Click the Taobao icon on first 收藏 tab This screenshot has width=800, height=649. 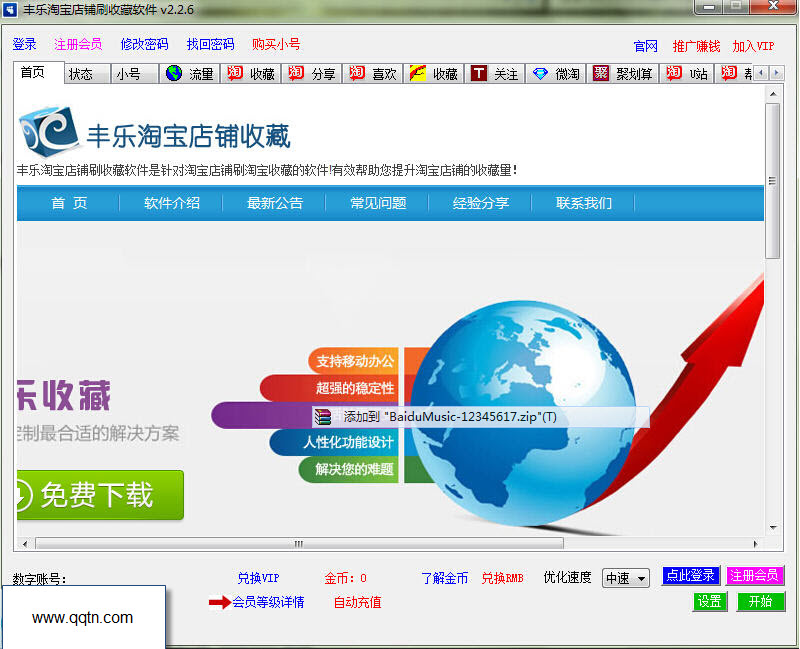point(235,73)
